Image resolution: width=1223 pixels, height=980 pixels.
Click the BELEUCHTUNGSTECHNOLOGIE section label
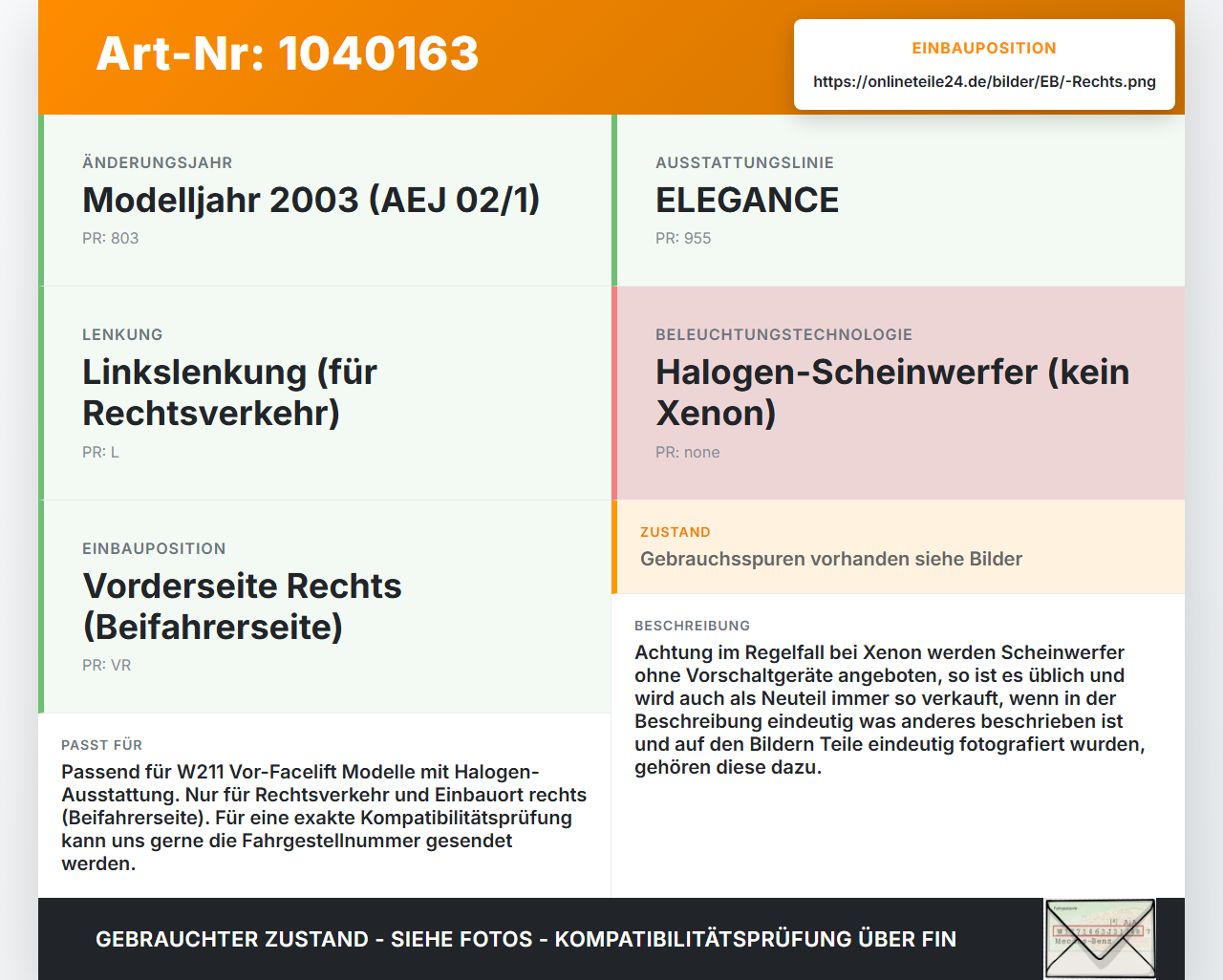(x=783, y=334)
